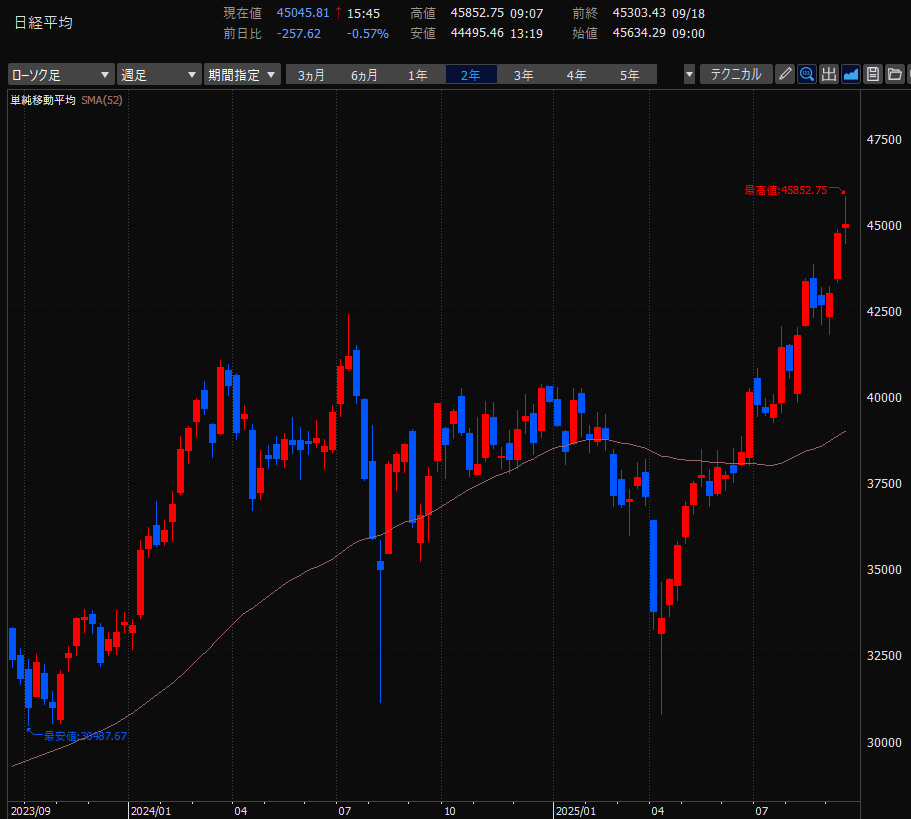The image size is (911, 819).
Task: Click the low value 44495.46
Action: click(x=477, y=33)
